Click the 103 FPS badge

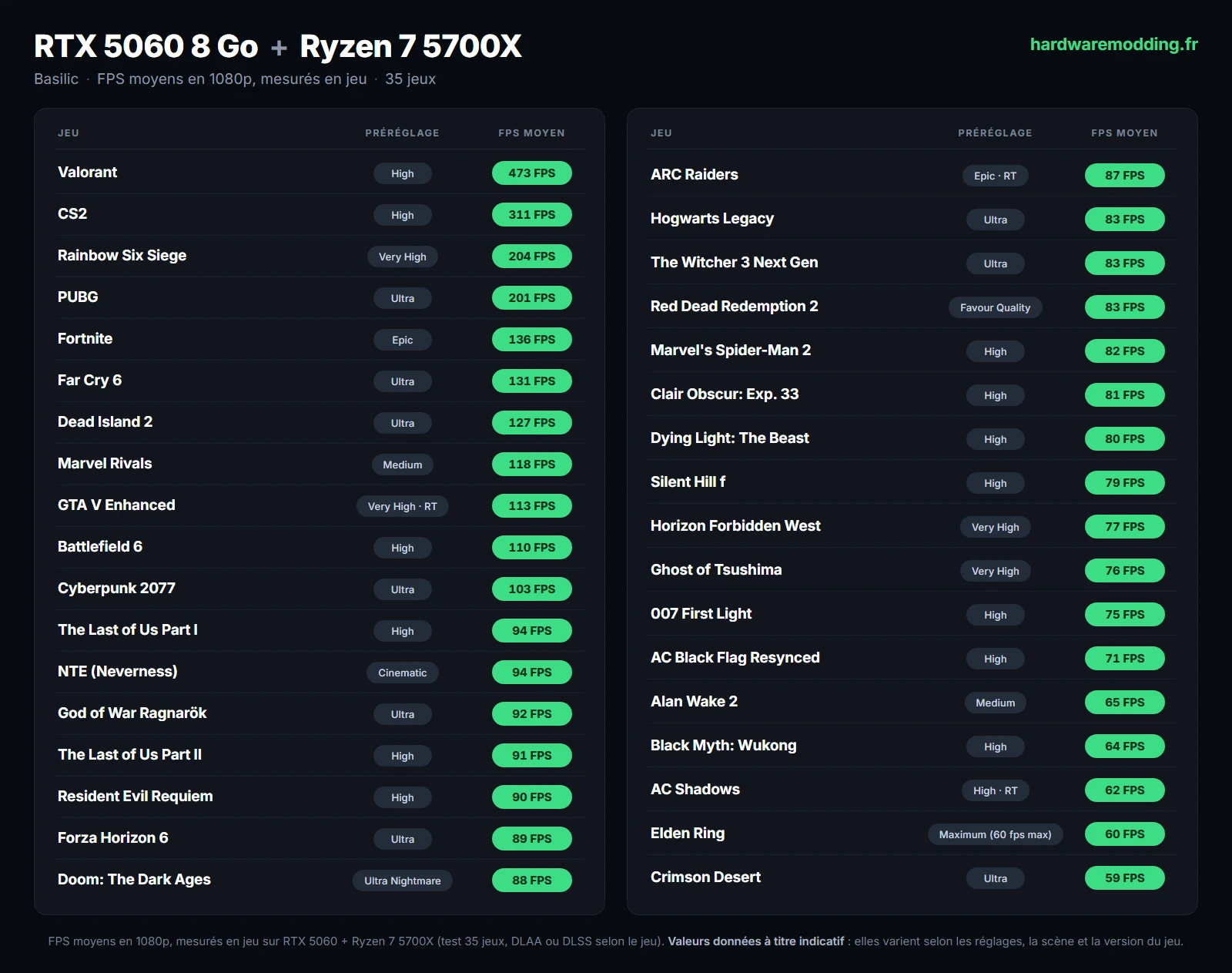coord(531,589)
